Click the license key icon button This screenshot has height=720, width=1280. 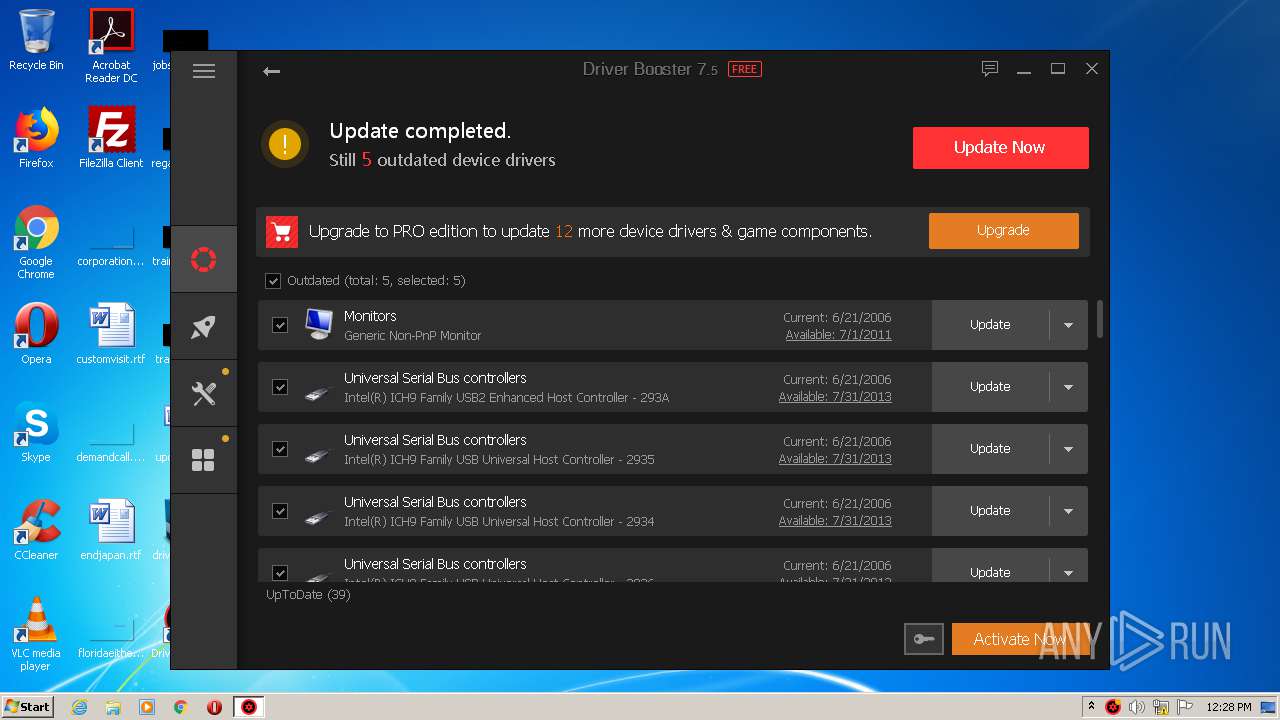(x=923, y=640)
